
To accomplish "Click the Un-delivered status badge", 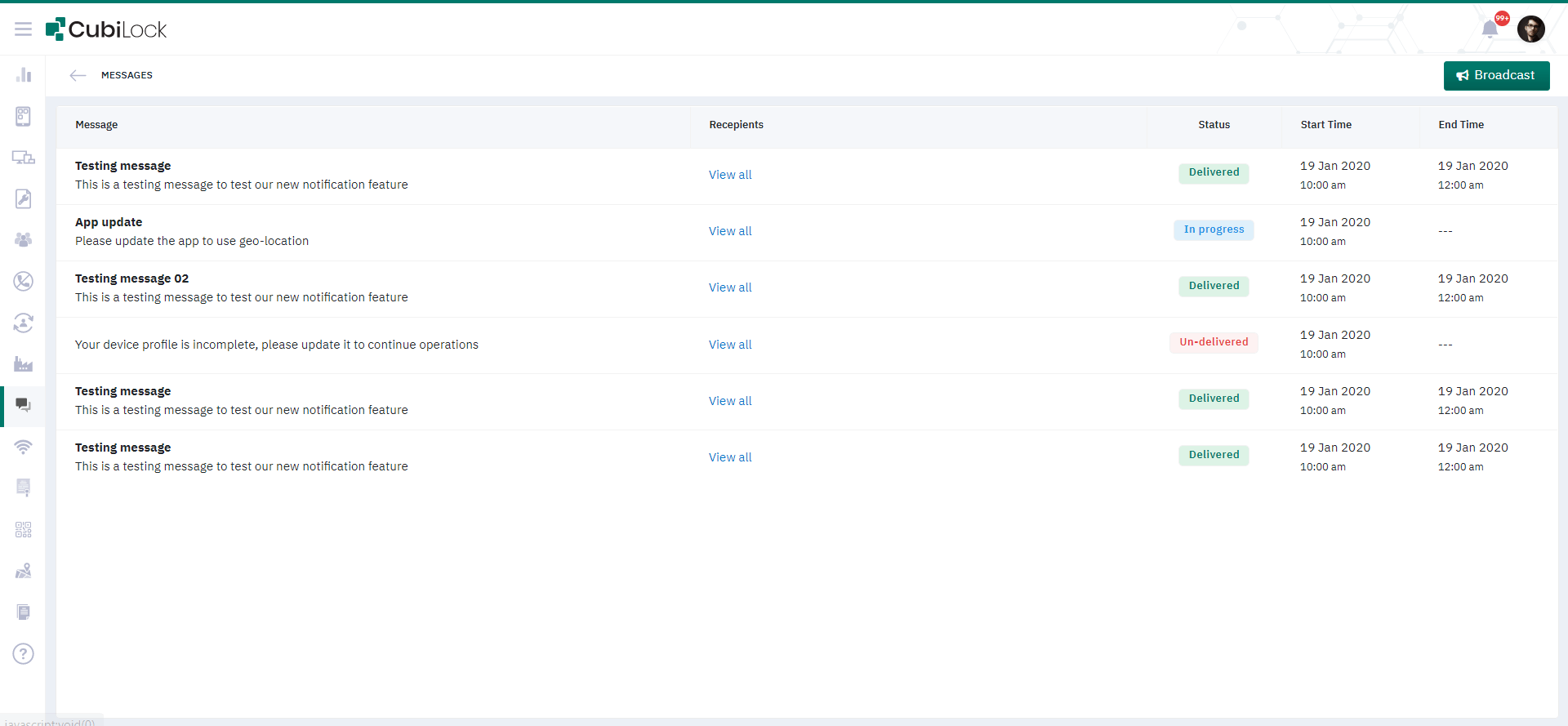I will 1214,342.
